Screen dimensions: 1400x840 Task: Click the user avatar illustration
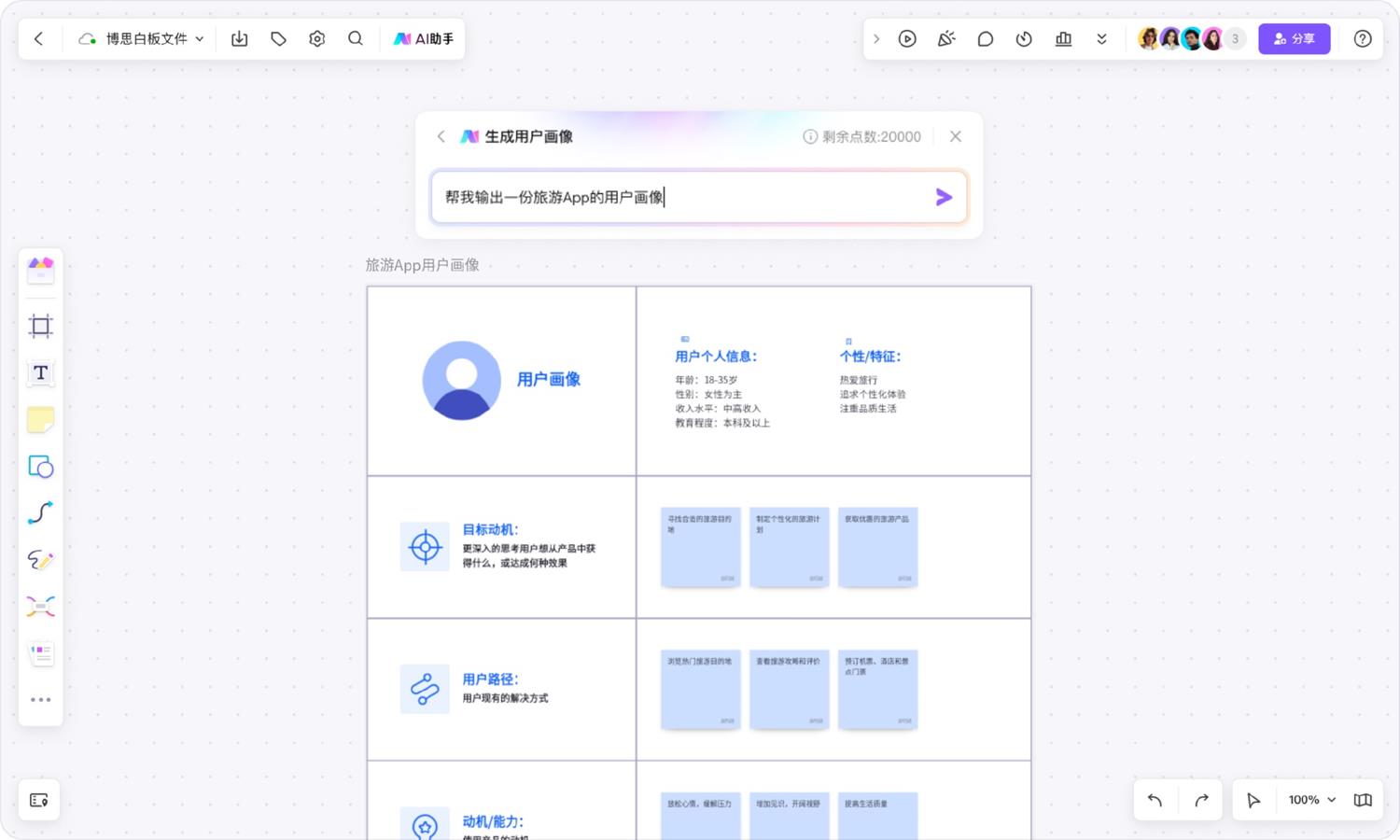pyautogui.click(x=462, y=380)
